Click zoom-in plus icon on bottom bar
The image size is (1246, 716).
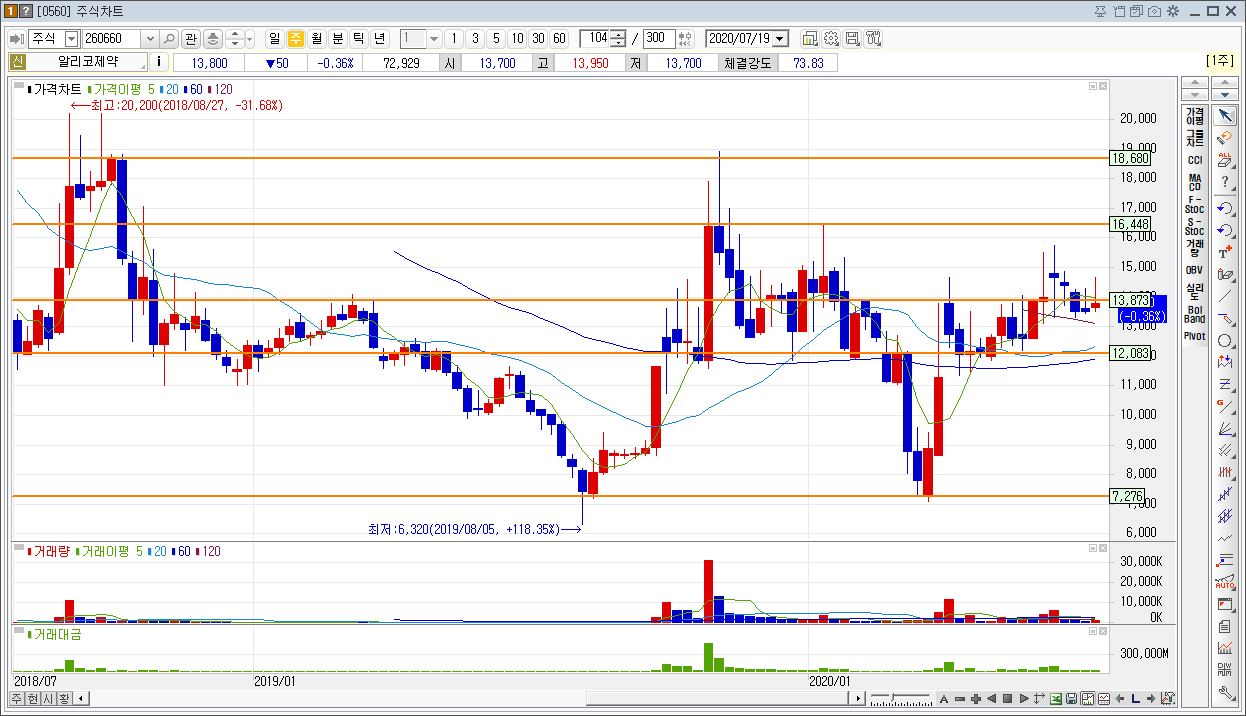(x=976, y=698)
